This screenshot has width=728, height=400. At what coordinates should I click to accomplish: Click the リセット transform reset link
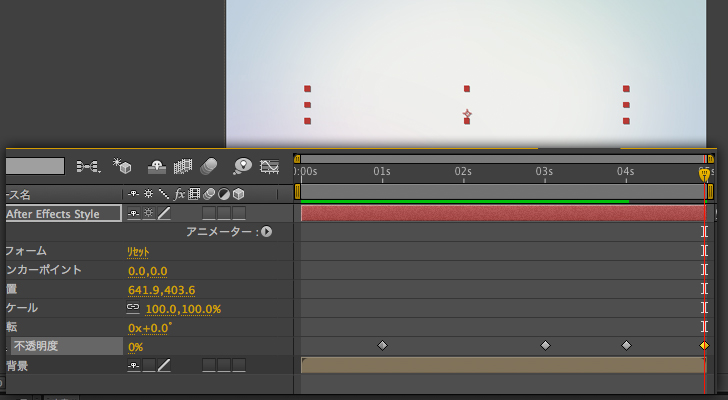[138, 252]
